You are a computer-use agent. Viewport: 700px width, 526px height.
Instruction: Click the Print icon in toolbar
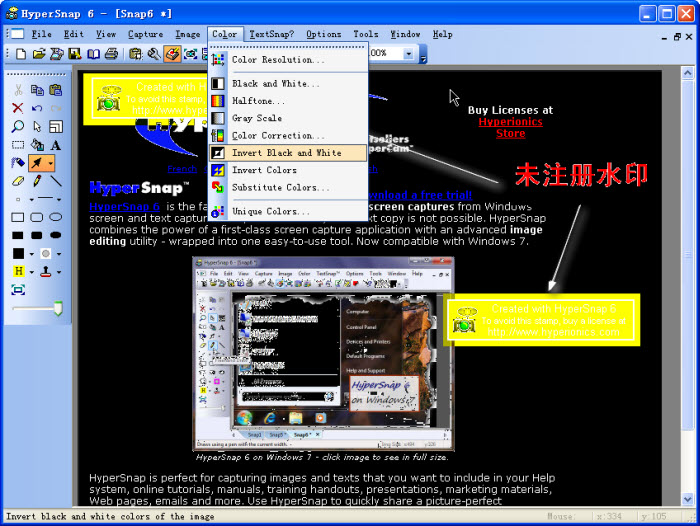111,54
